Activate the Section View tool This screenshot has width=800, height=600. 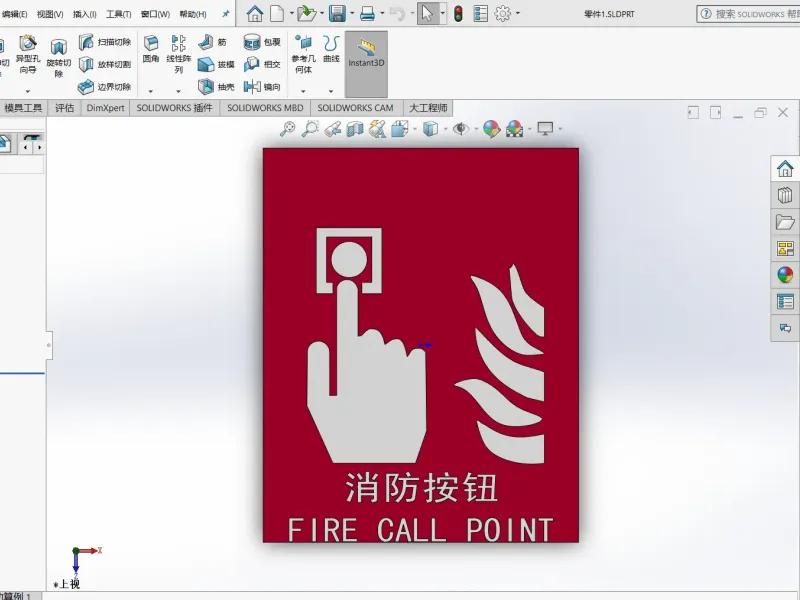(355, 129)
